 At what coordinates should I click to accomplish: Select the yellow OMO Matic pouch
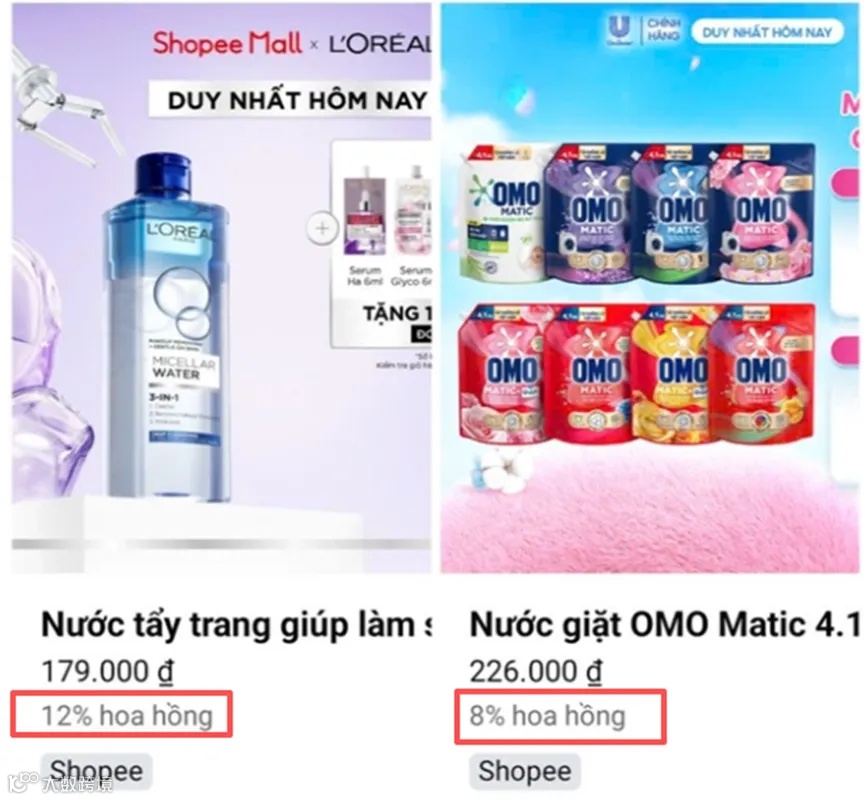pyautogui.click(x=673, y=375)
